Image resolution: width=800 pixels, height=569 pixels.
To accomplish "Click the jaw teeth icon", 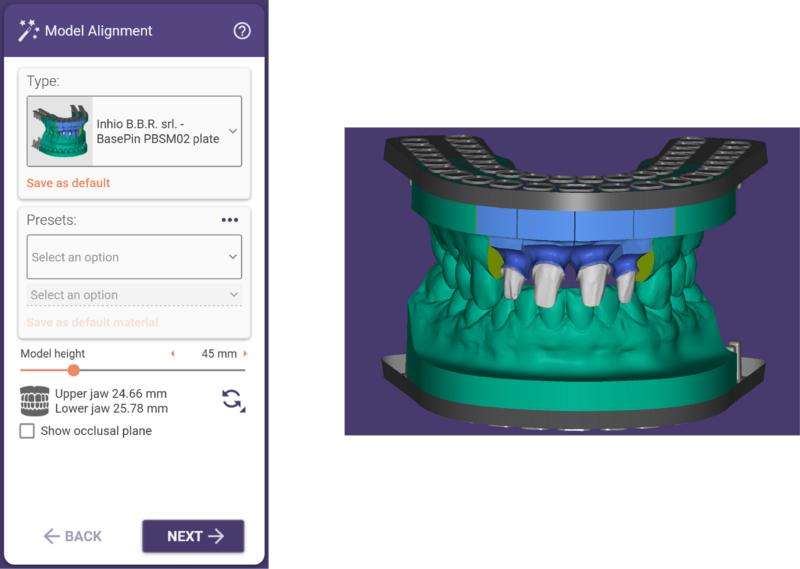I will 34,401.
